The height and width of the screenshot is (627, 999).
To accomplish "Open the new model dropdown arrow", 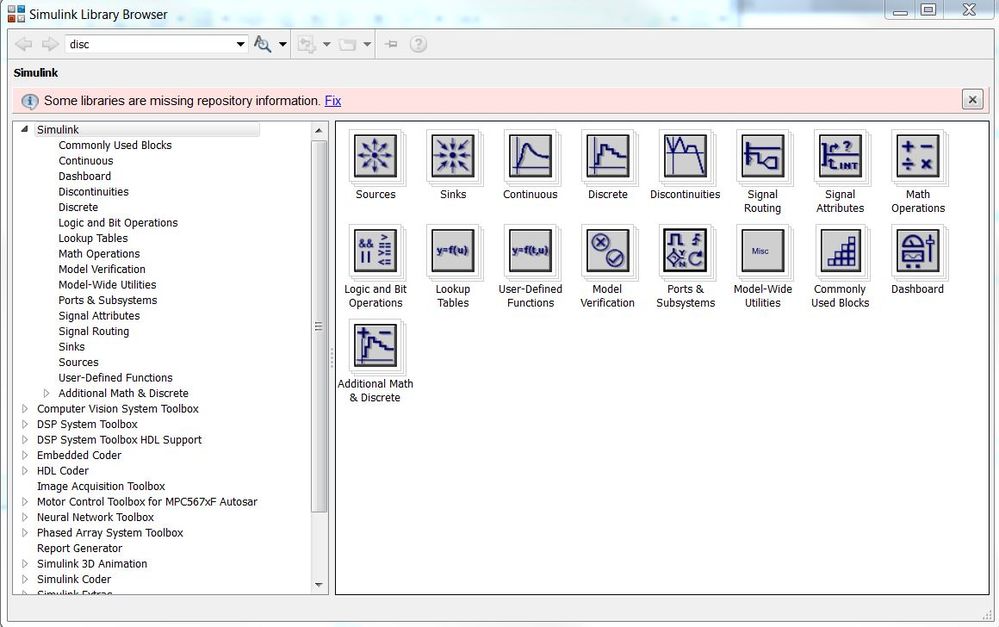I will (326, 44).
